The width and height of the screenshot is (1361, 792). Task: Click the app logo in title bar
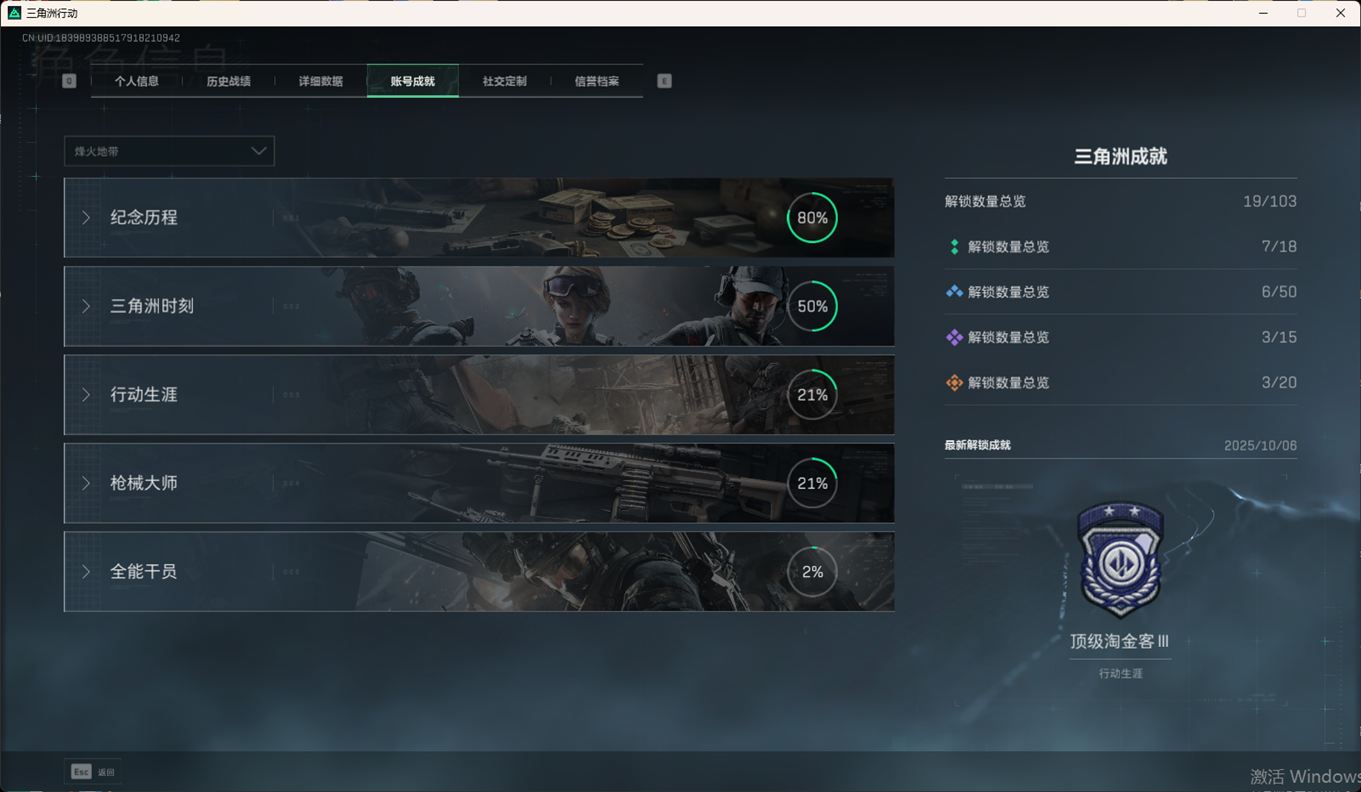14,13
